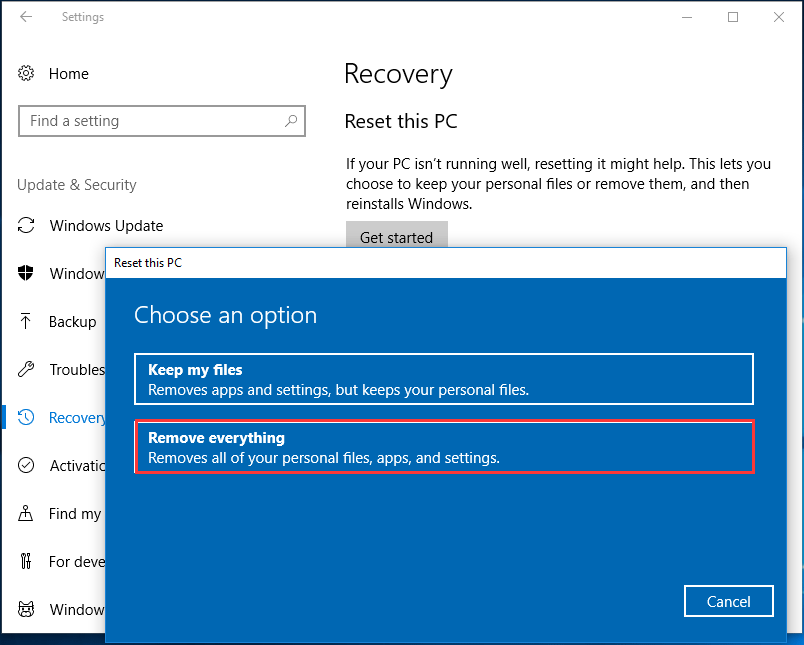Screen dimensions: 804x645
Task: Click the Update & Security heading
Action: pos(77,185)
